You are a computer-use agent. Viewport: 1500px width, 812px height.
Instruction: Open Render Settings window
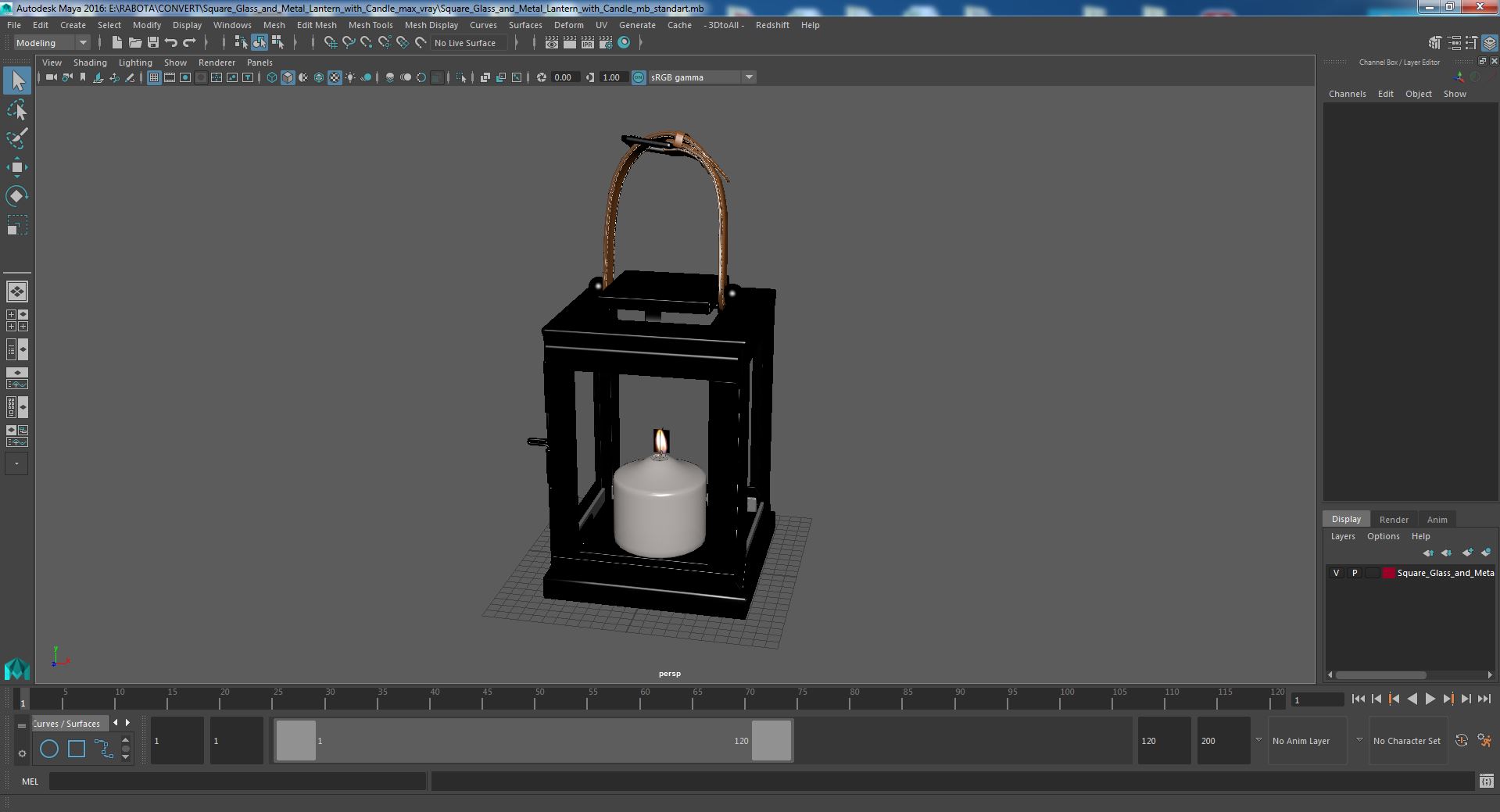click(606, 43)
